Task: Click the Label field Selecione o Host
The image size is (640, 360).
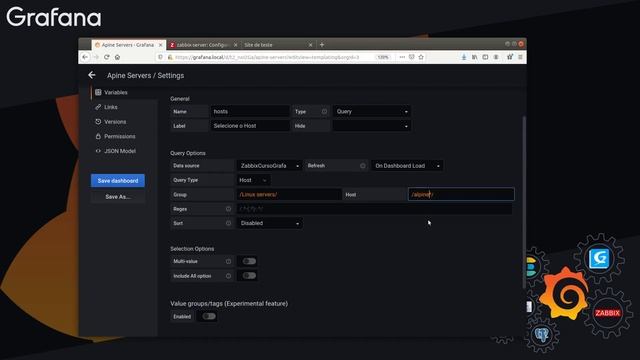Action: [x=250, y=126]
